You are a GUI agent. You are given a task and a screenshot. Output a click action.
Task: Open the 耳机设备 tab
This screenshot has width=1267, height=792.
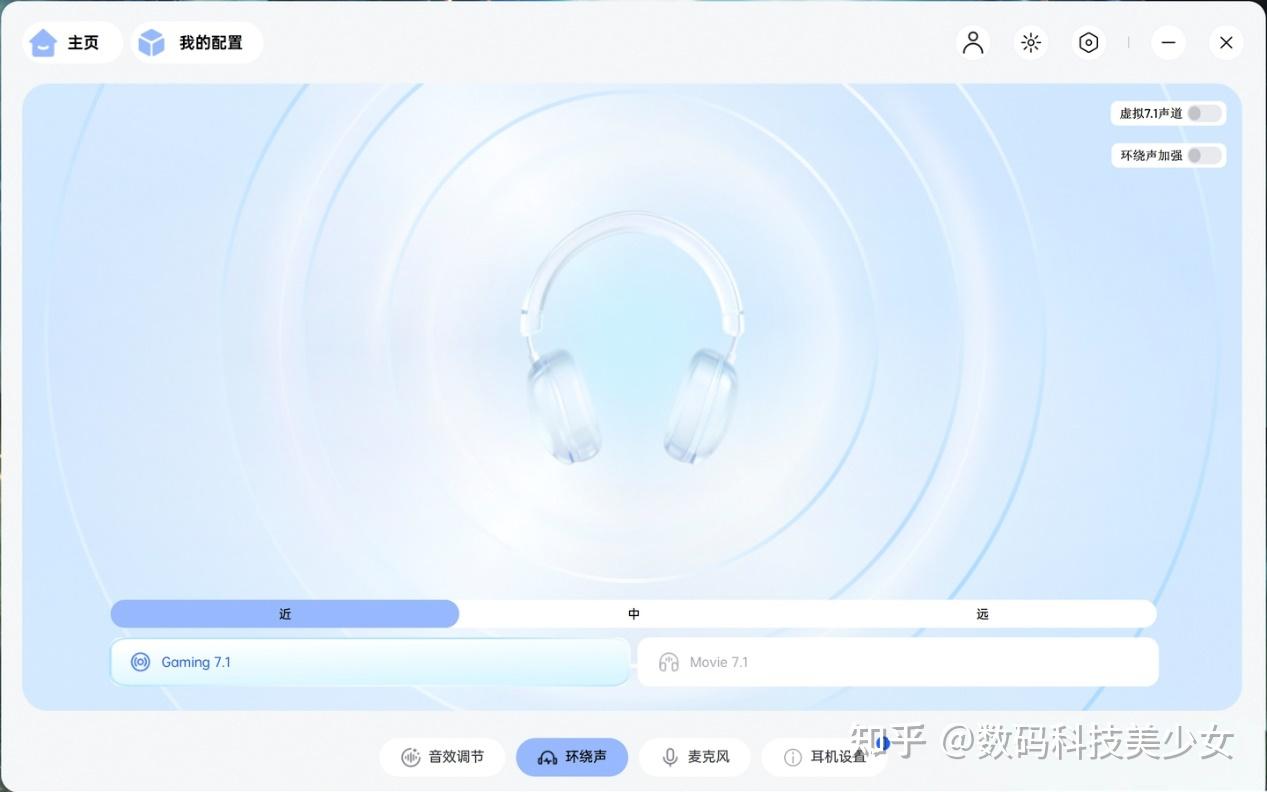coord(825,757)
